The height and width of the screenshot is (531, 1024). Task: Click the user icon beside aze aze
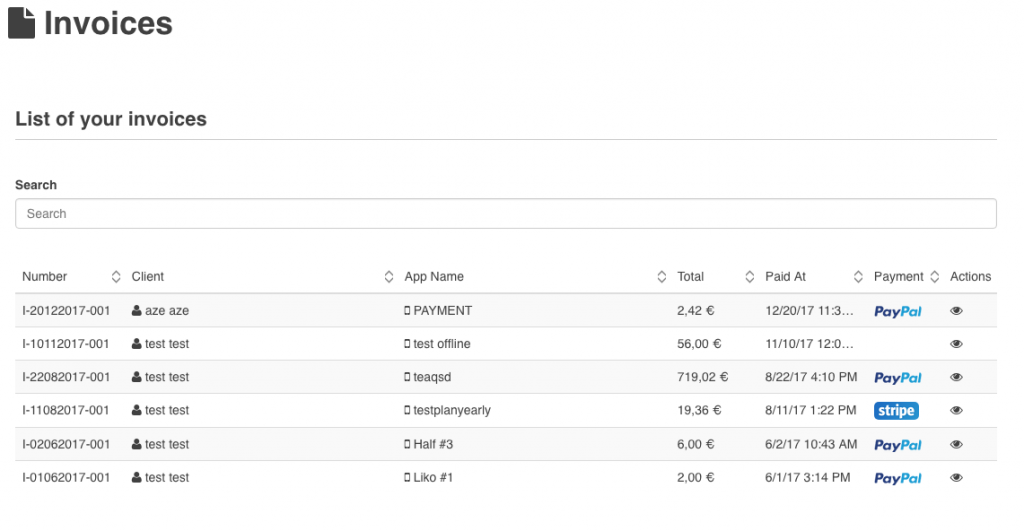coord(137,311)
